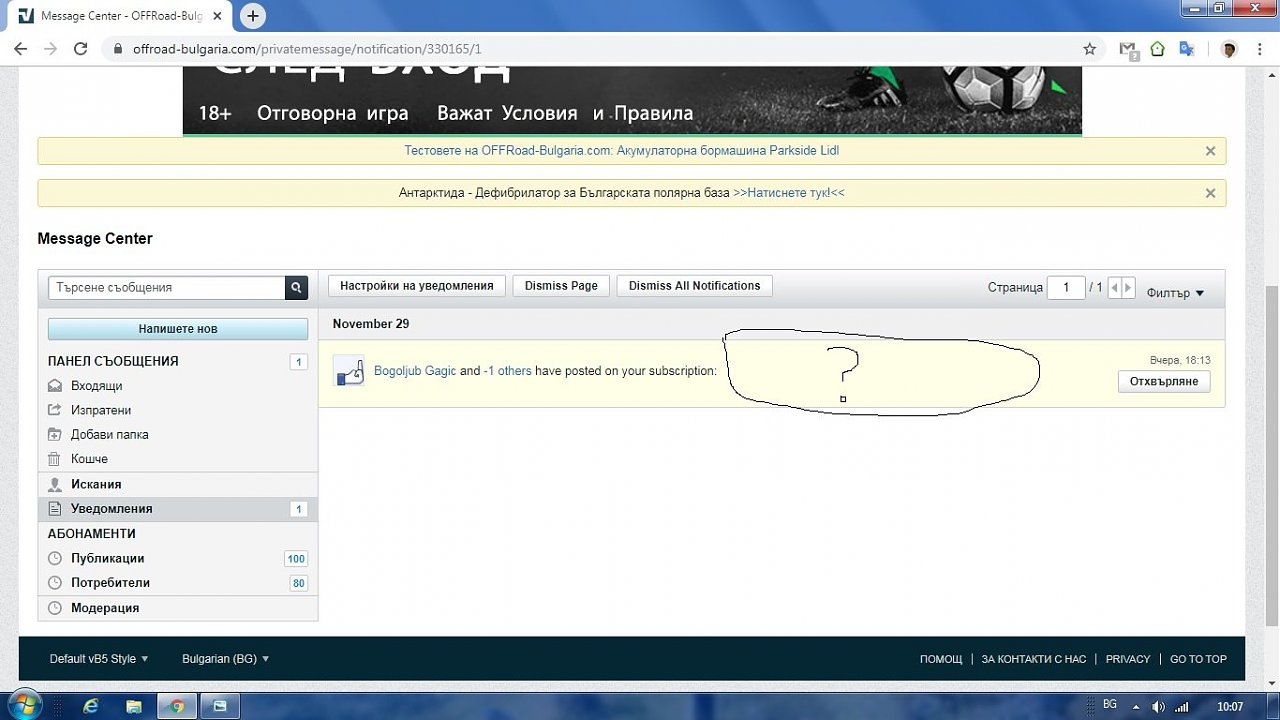The image size is (1280, 720).
Task: Click the Напишете нов button
Action: click(x=178, y=329)
